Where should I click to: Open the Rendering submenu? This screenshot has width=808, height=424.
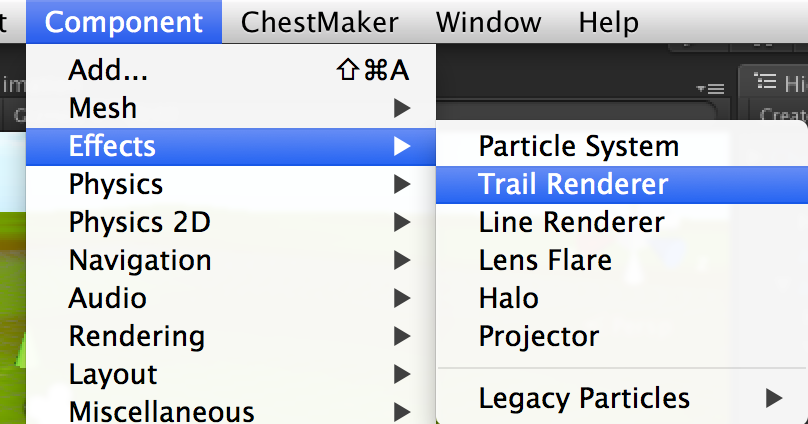[x=231, y=337]
